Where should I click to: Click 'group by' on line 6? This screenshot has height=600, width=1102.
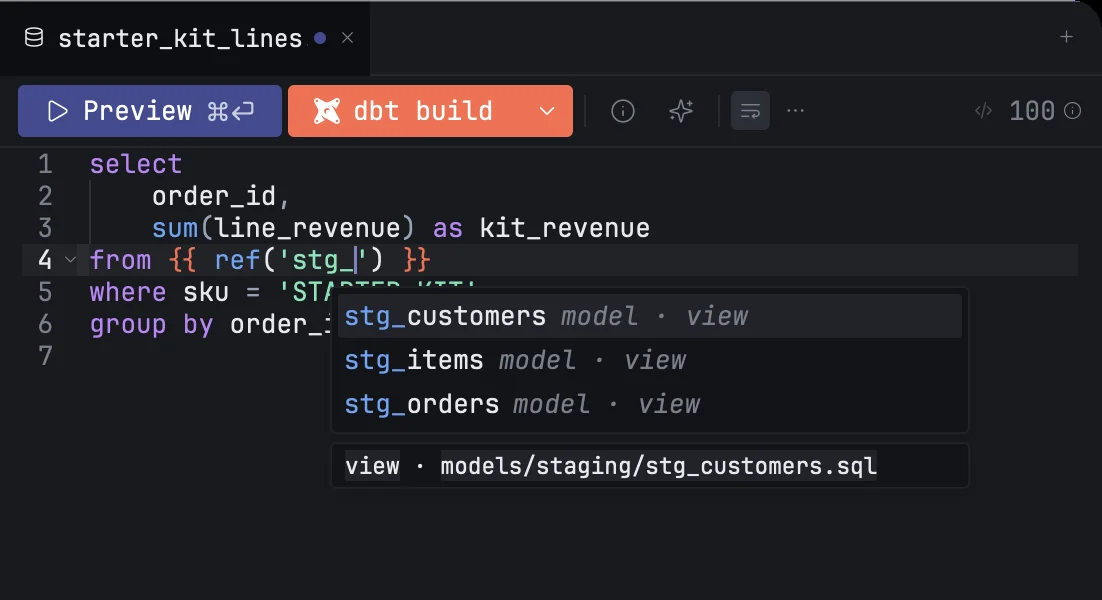point(151,325)
